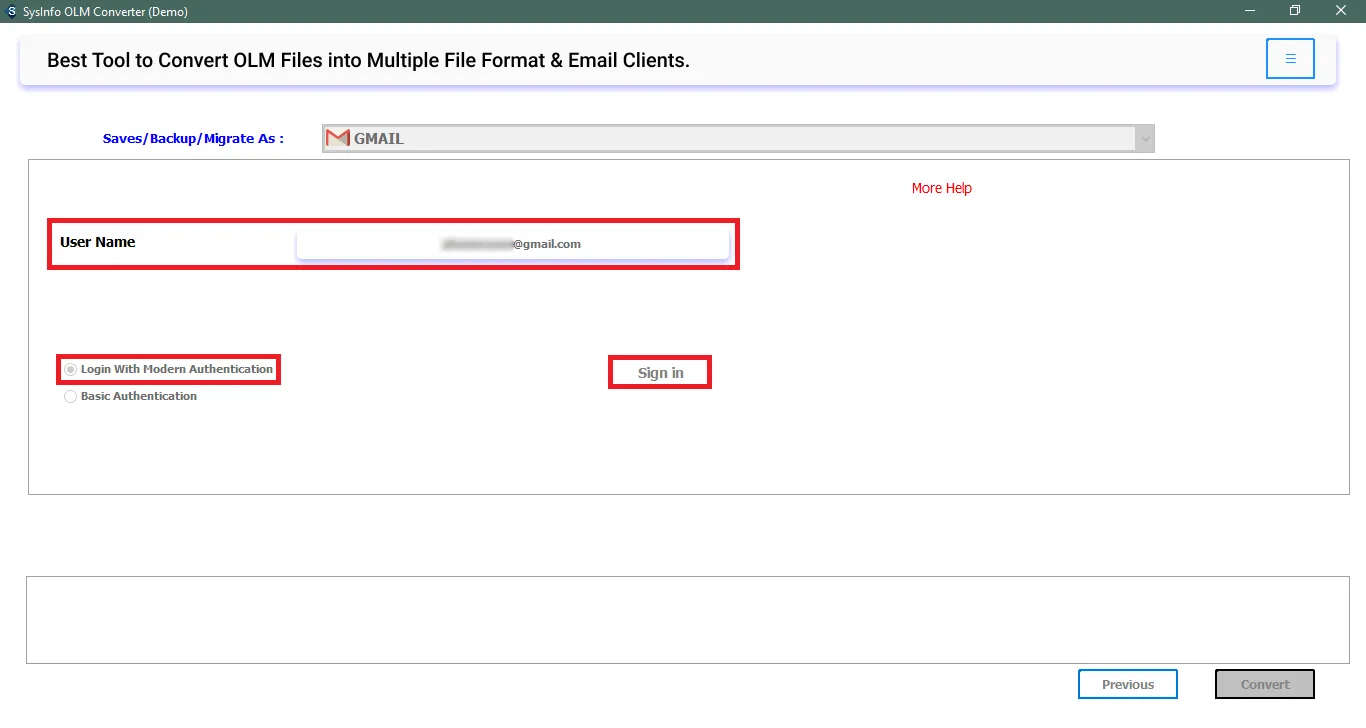Open the GMAIL format combo box

[738, 139]
